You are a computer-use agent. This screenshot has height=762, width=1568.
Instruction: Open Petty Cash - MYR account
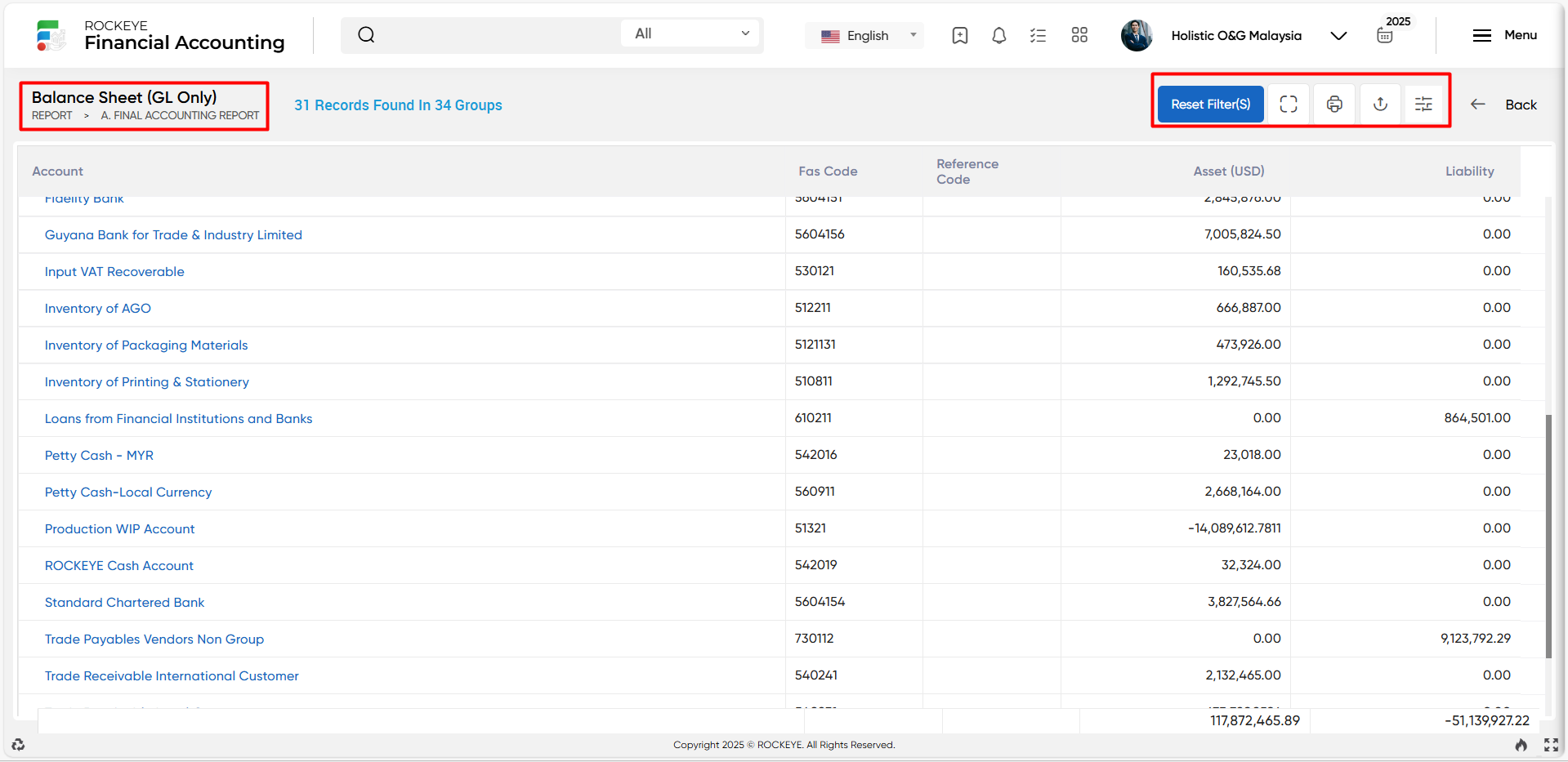tap(99, 456)
